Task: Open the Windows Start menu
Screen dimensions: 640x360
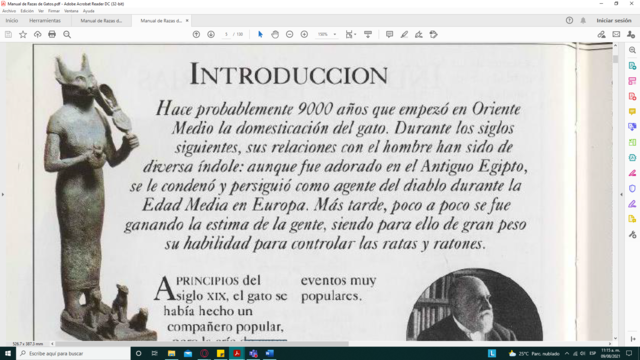Action: pos(8,353)
